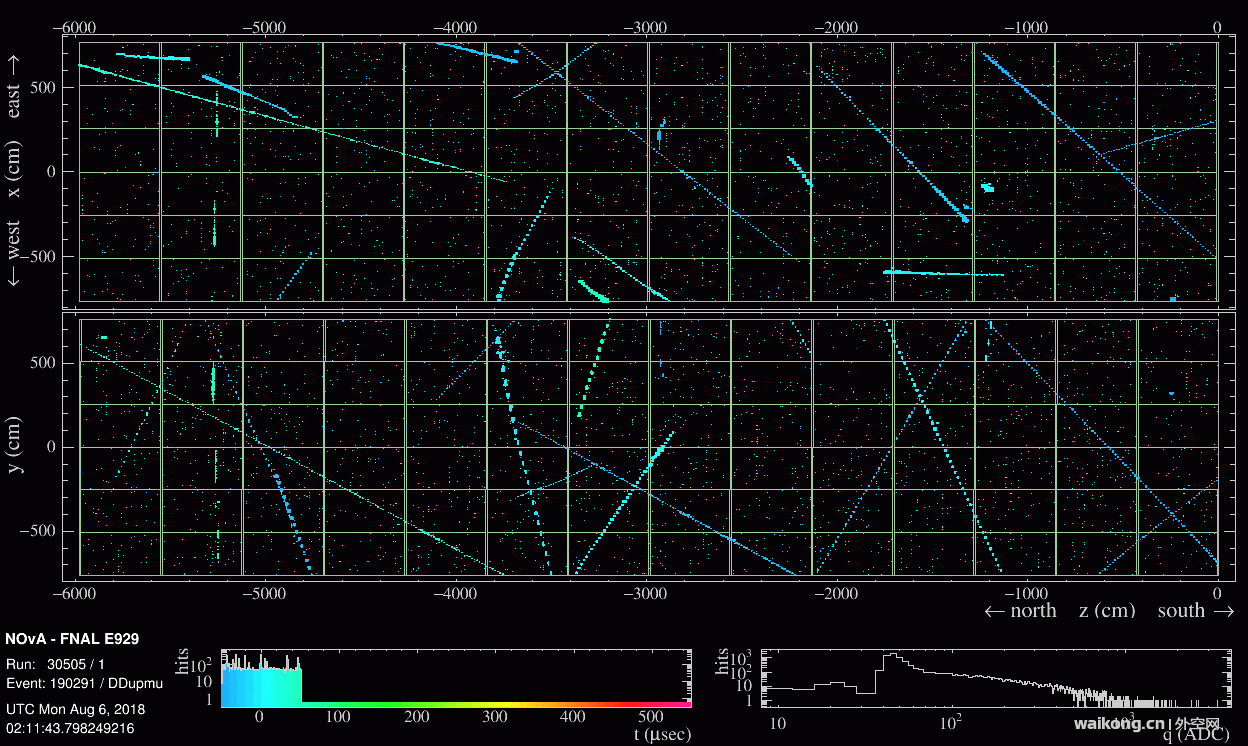Select the 'UTC Mon Aug 6, 2018' date text
Image resolution: width=1248 pixels, height=746 pixels.
click(75, 709)
